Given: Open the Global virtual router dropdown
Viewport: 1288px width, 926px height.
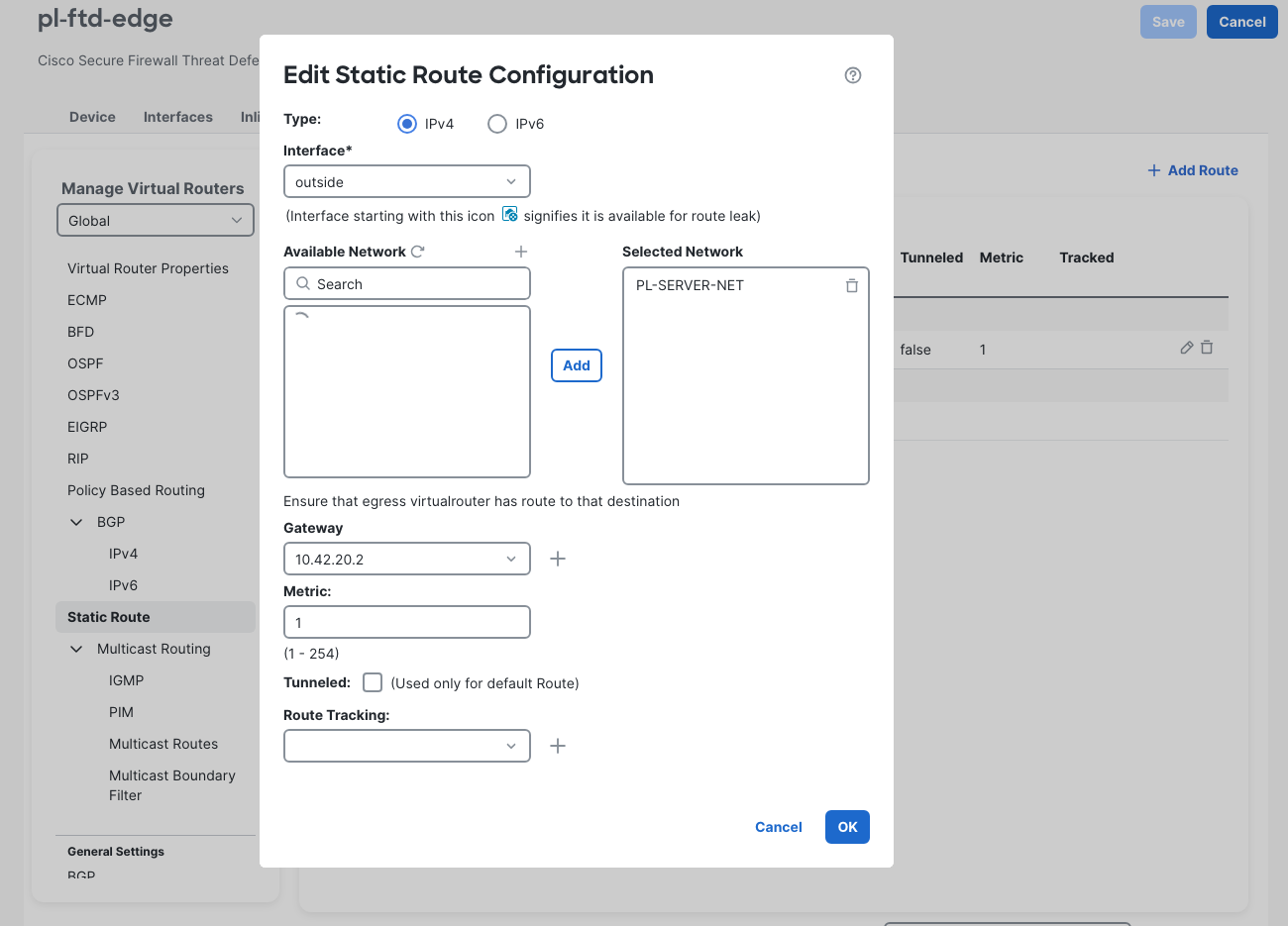Looking at the screenshot, I should click(x=156, y=220).
